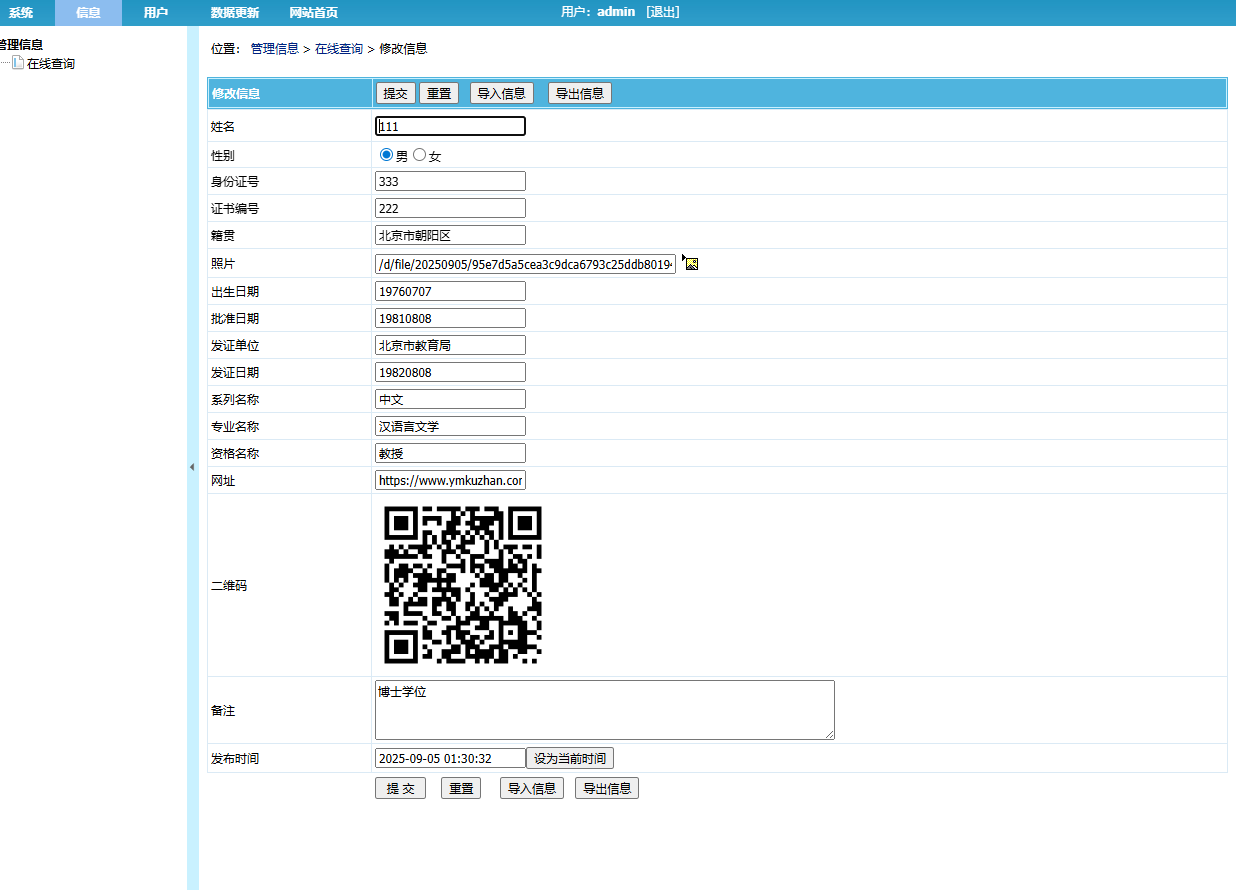Select the 女 gender radio button
Viewport: 1236px width, 890px height.
tap(419, 154)
